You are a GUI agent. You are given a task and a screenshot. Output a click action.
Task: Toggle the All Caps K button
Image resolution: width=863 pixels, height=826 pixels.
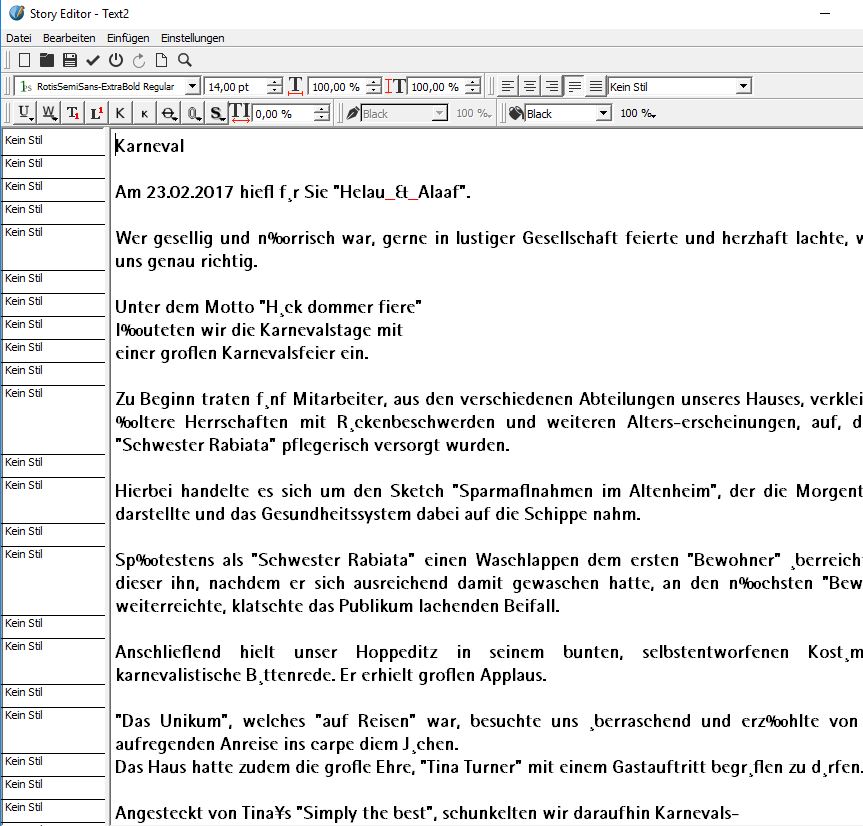tap(120, 114)
